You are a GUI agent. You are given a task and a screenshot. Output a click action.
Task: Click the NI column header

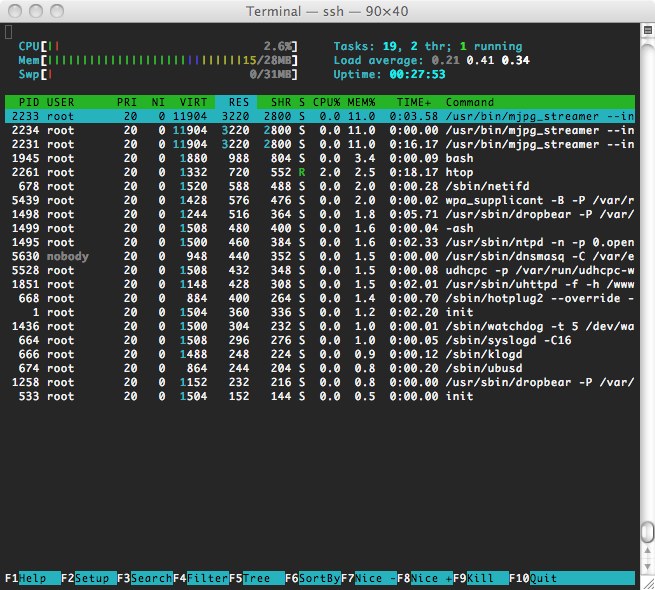pos(158,102)
